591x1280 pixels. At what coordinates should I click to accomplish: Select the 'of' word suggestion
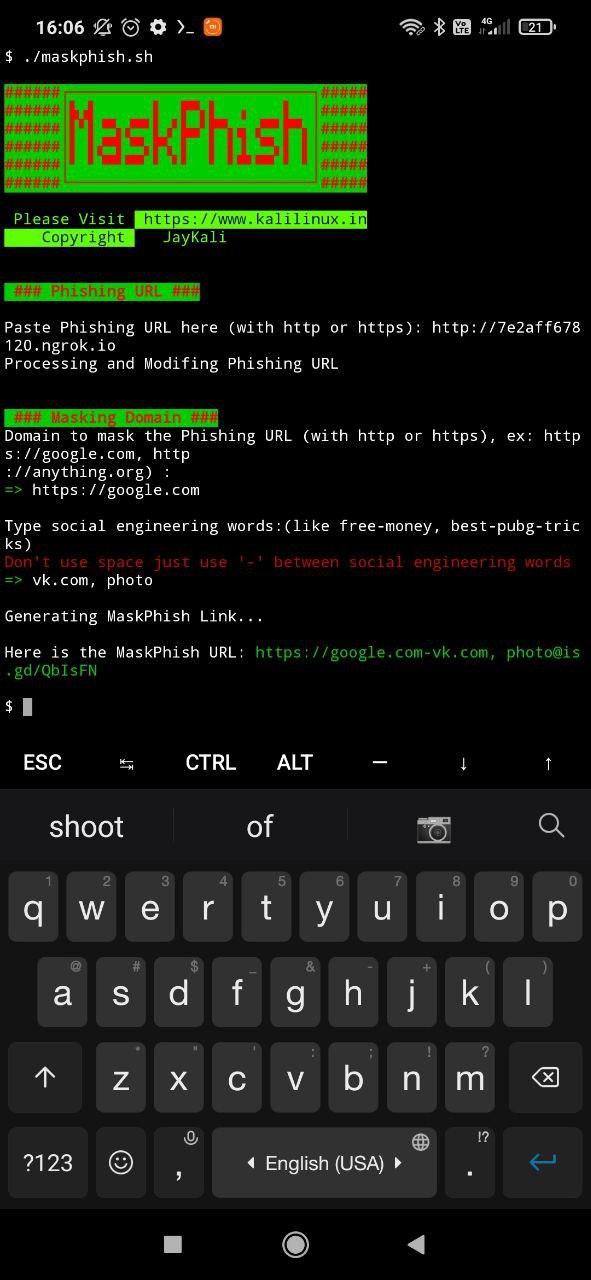tap(260, 827)
